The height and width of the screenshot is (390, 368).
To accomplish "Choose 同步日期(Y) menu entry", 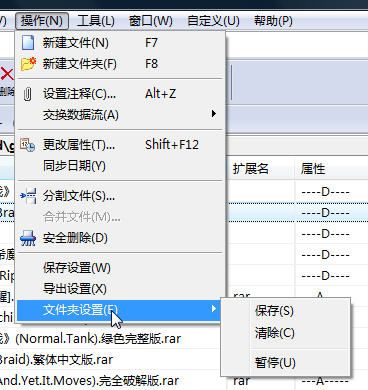I will [120, 166].
